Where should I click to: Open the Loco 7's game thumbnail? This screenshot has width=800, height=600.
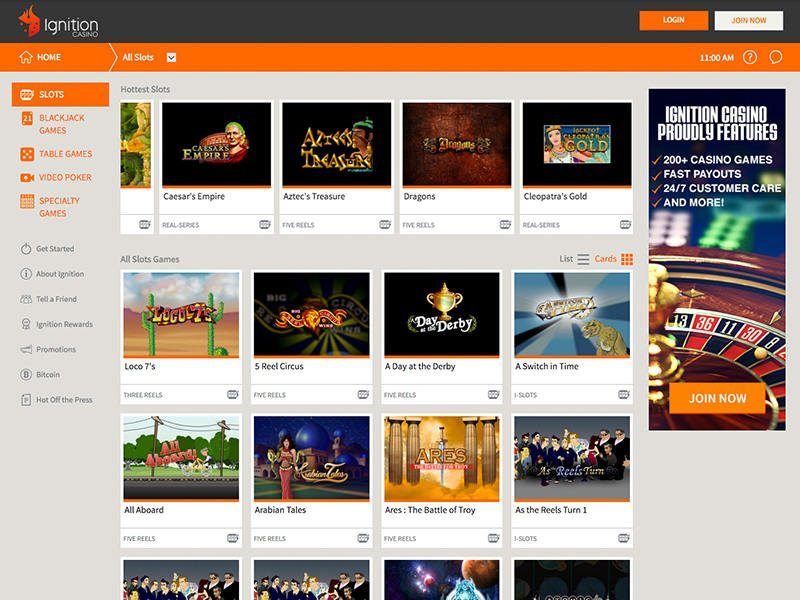pos(181,314)
